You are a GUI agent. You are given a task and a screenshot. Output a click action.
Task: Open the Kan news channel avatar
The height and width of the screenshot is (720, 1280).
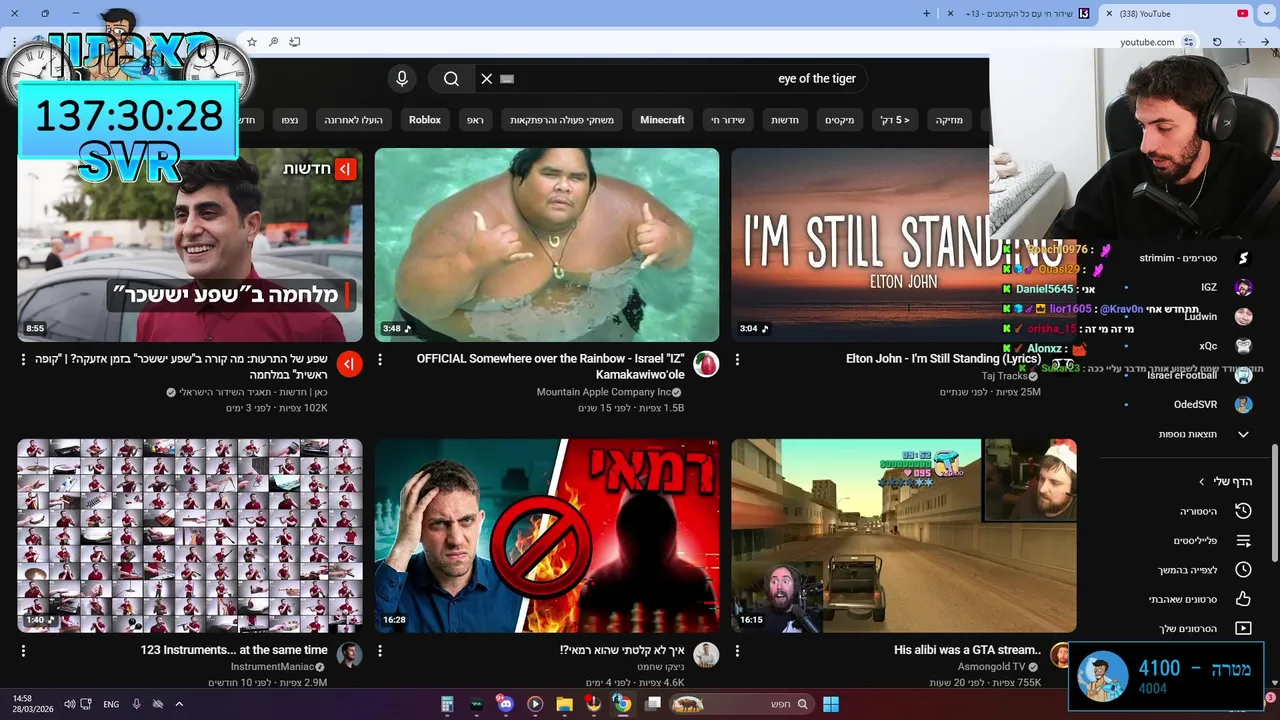coord(349,363)
